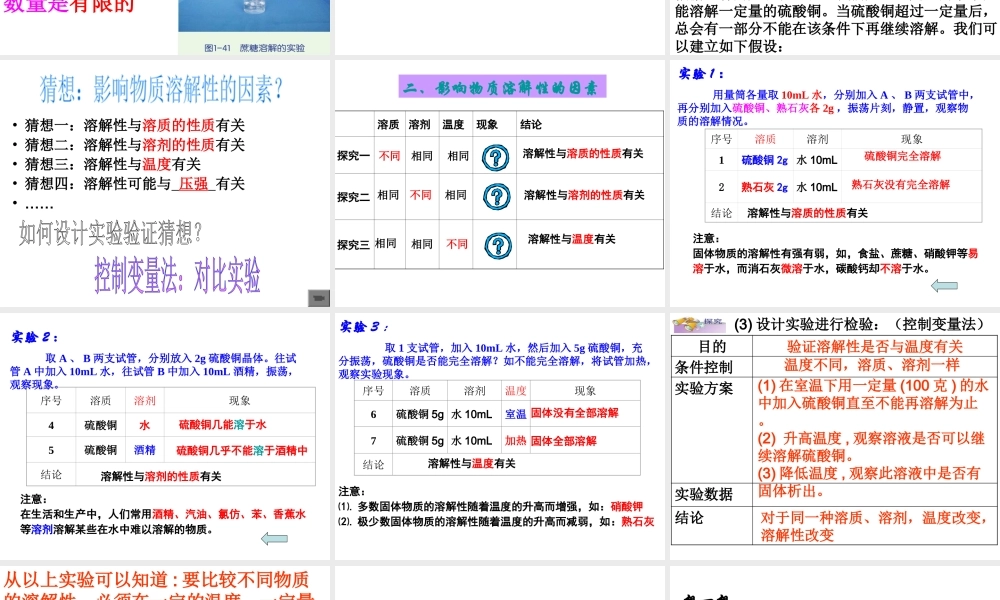Click the 探究三 row label
Screen dimensions: 1000x600
pos(353,245)
